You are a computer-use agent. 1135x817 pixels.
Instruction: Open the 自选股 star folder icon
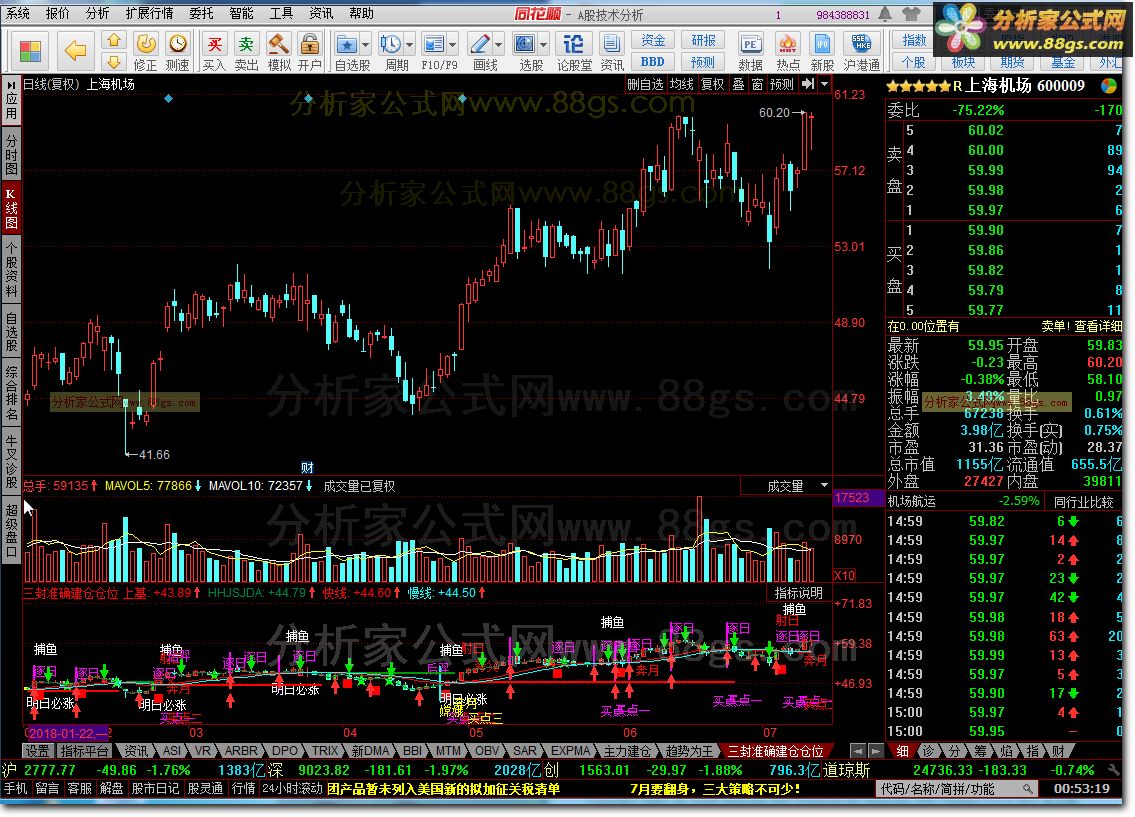[x=347, y=45]
